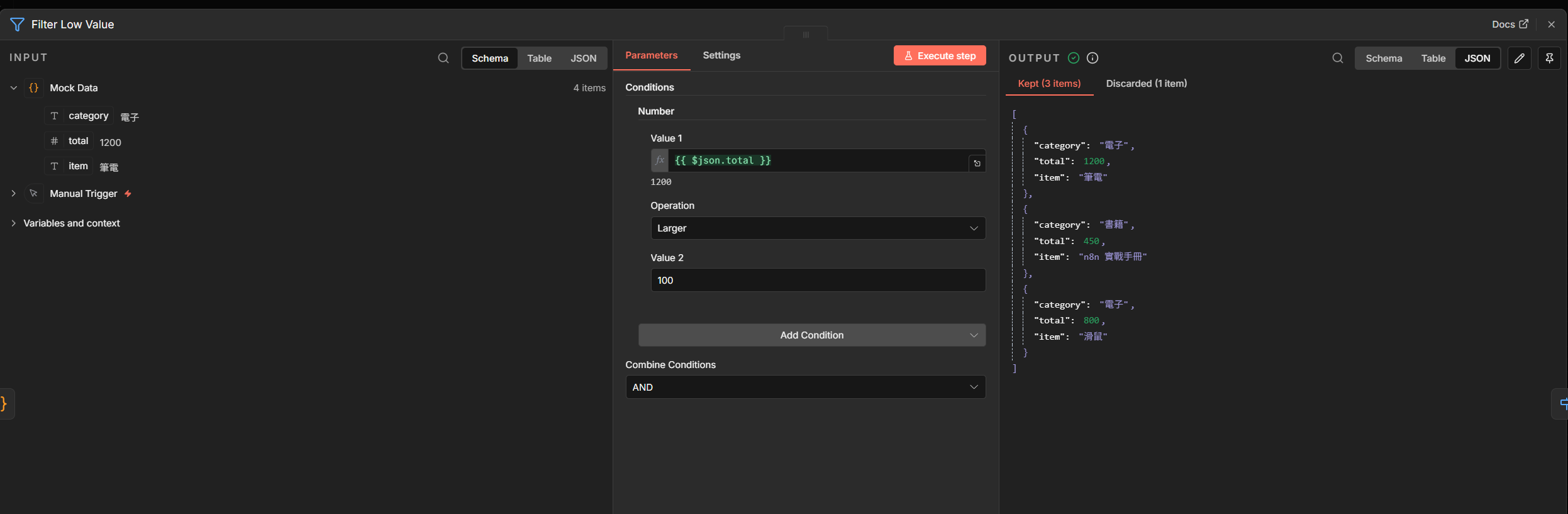Expand the Manual Trigger node
Image resolution: width=1568 pixels, height=514 pixels.
tap(13, 194)
